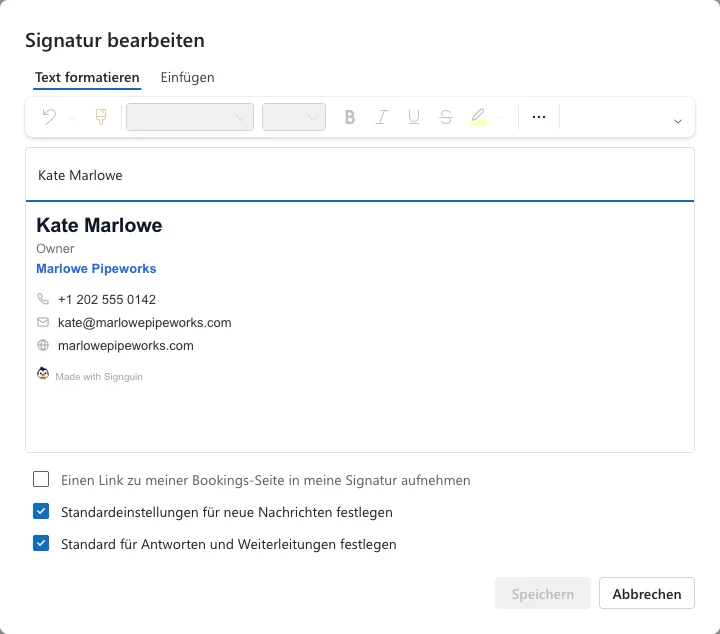Select the Format Painter brush icon
Image resolution: width=720 pixels, height=634 pixels.
(x=101, y=117)
